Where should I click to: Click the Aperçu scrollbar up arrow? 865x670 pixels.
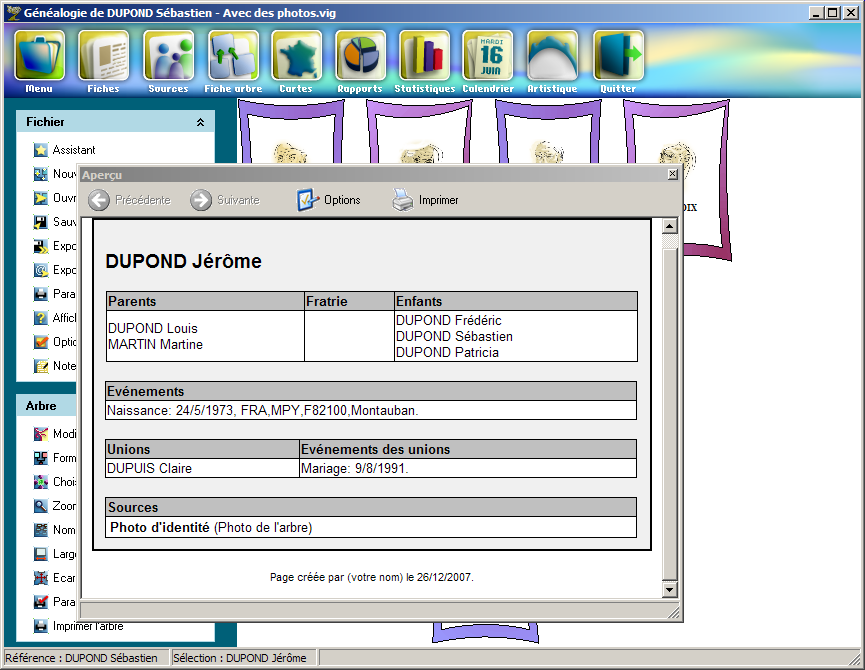coord(669,226)
